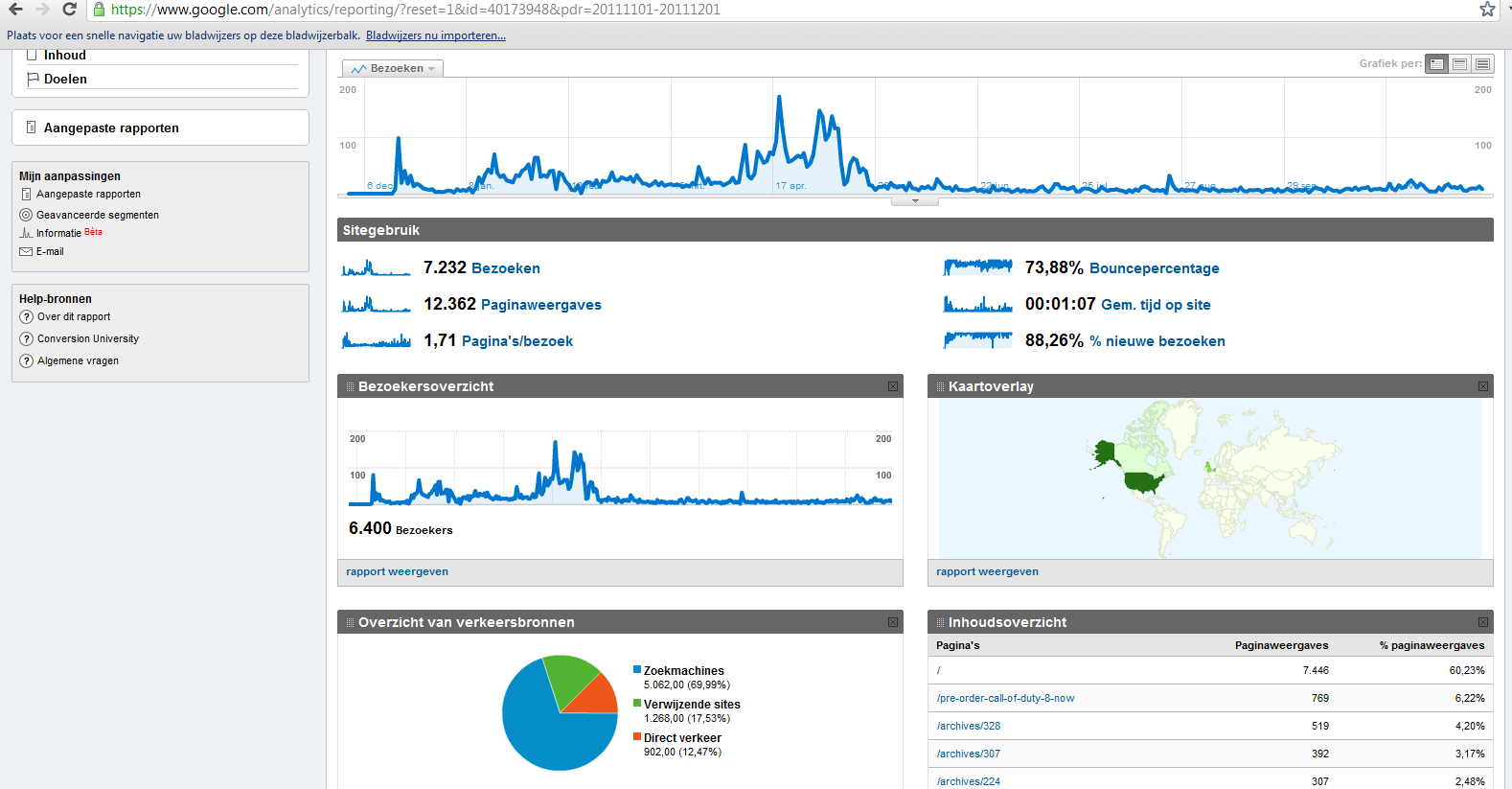Viewport: 1512px width, 789px height.
Task: Click the E-mail envelope icon
Action: [26, 252]
